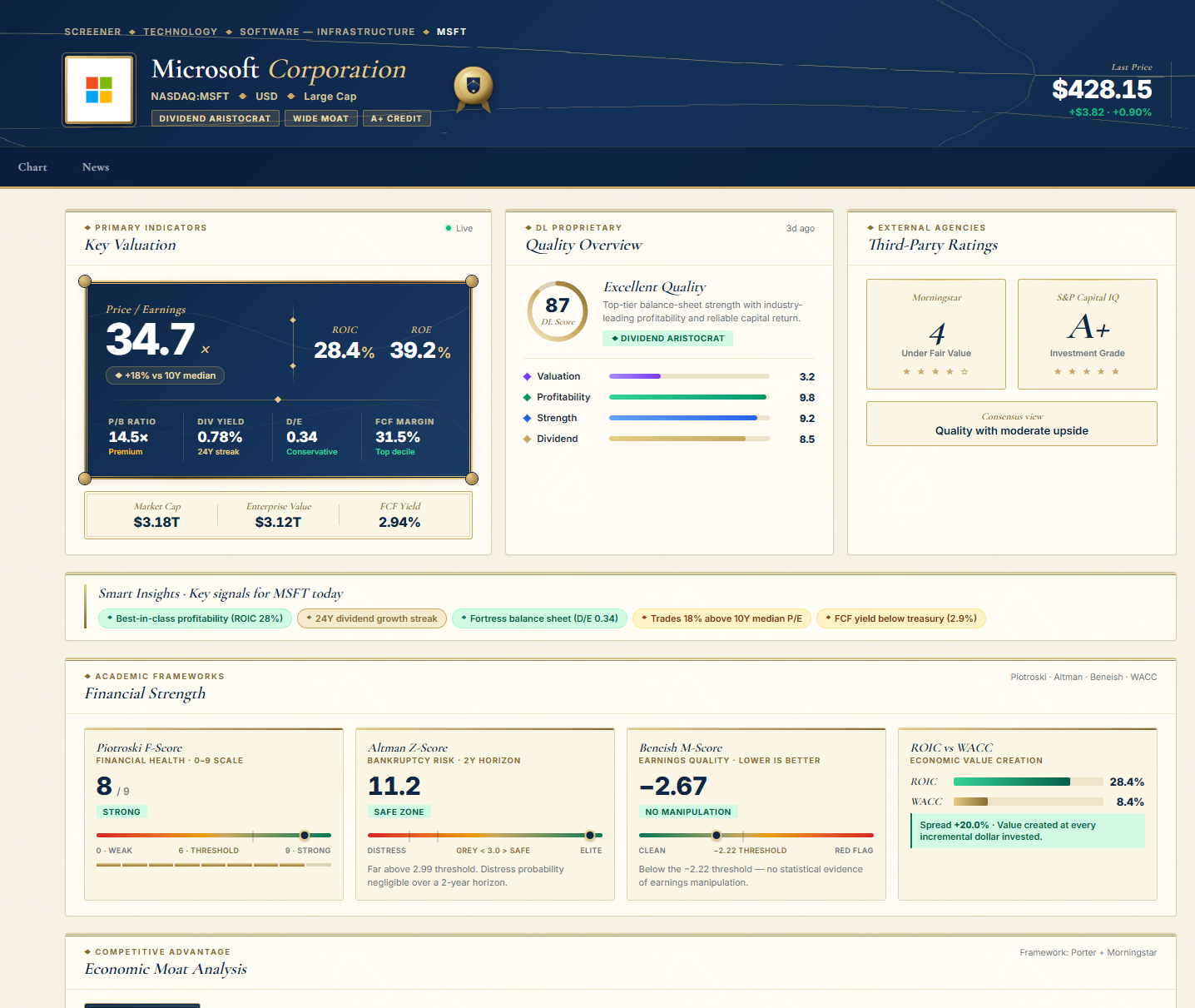The image size is (1195, 1008).
Task: Click the WIDE MOAT tag
Action: 320,118
